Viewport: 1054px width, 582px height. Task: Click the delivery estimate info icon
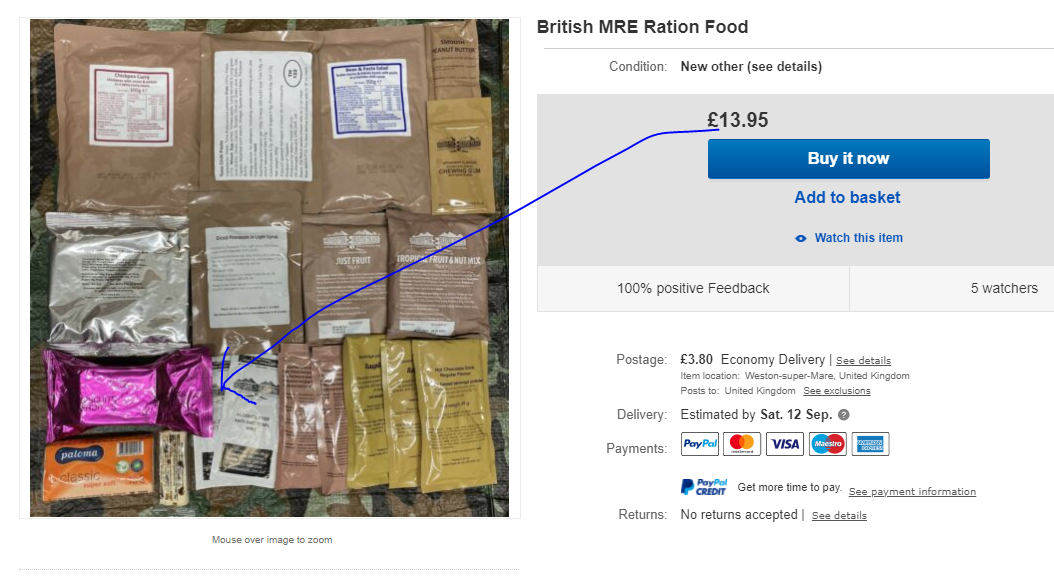point(844,415)
